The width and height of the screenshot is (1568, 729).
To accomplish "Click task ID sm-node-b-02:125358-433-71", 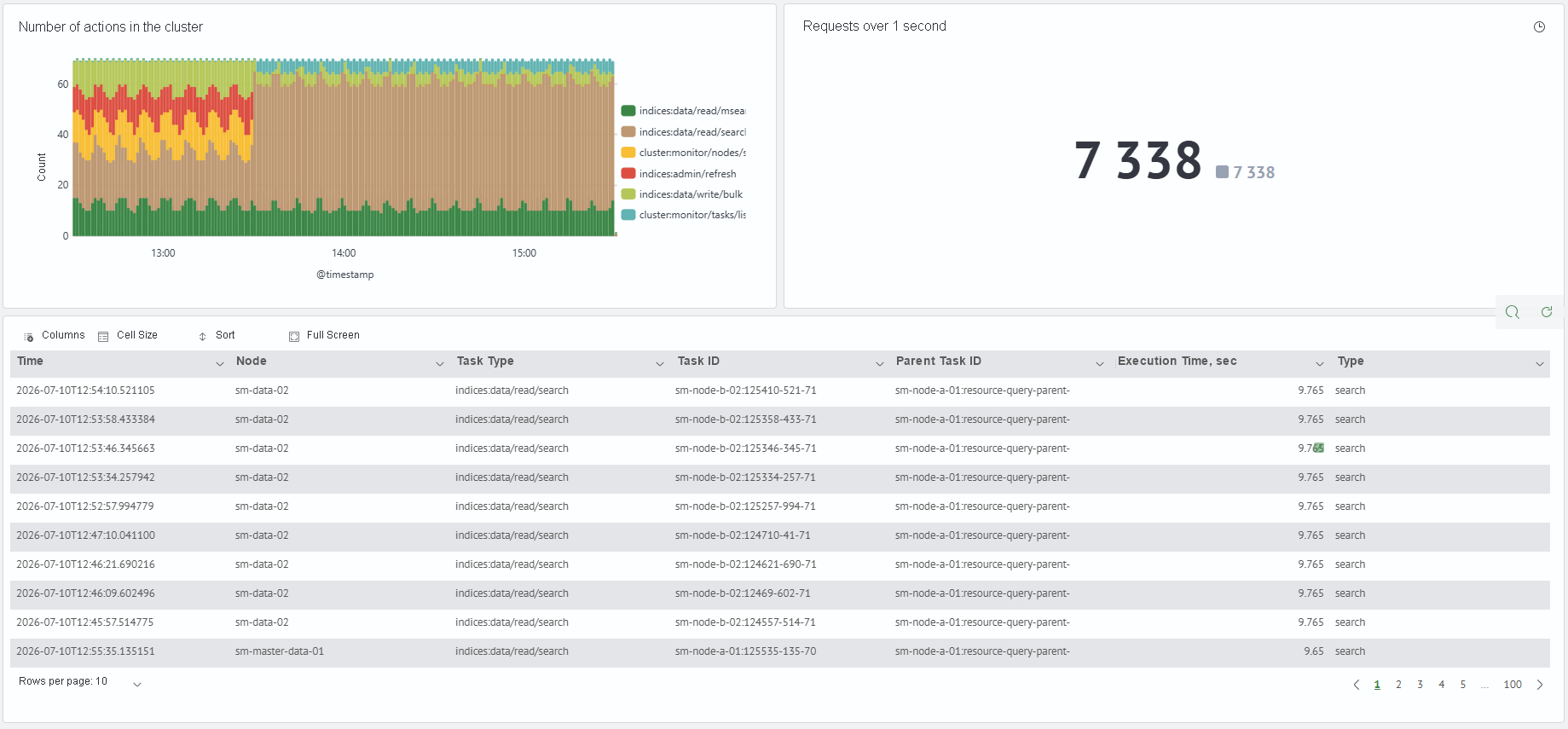I will [746, 419].
